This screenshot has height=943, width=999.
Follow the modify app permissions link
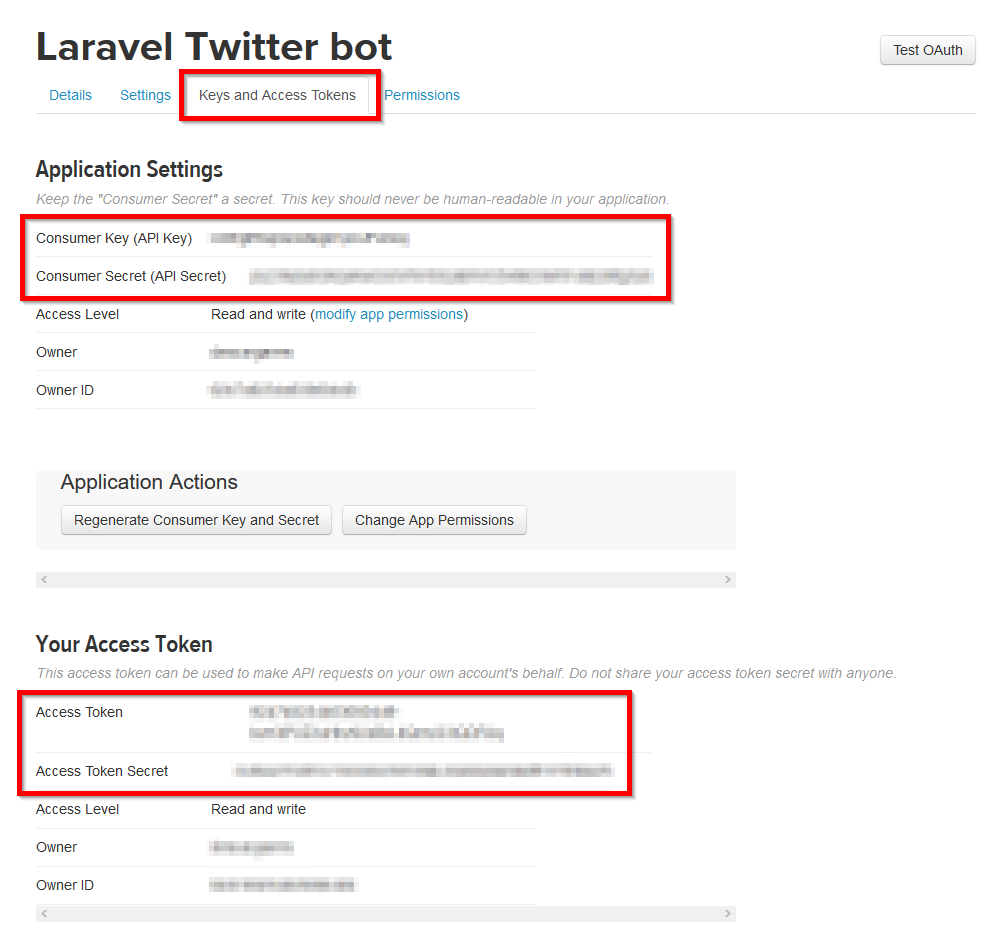pos(389,314)
